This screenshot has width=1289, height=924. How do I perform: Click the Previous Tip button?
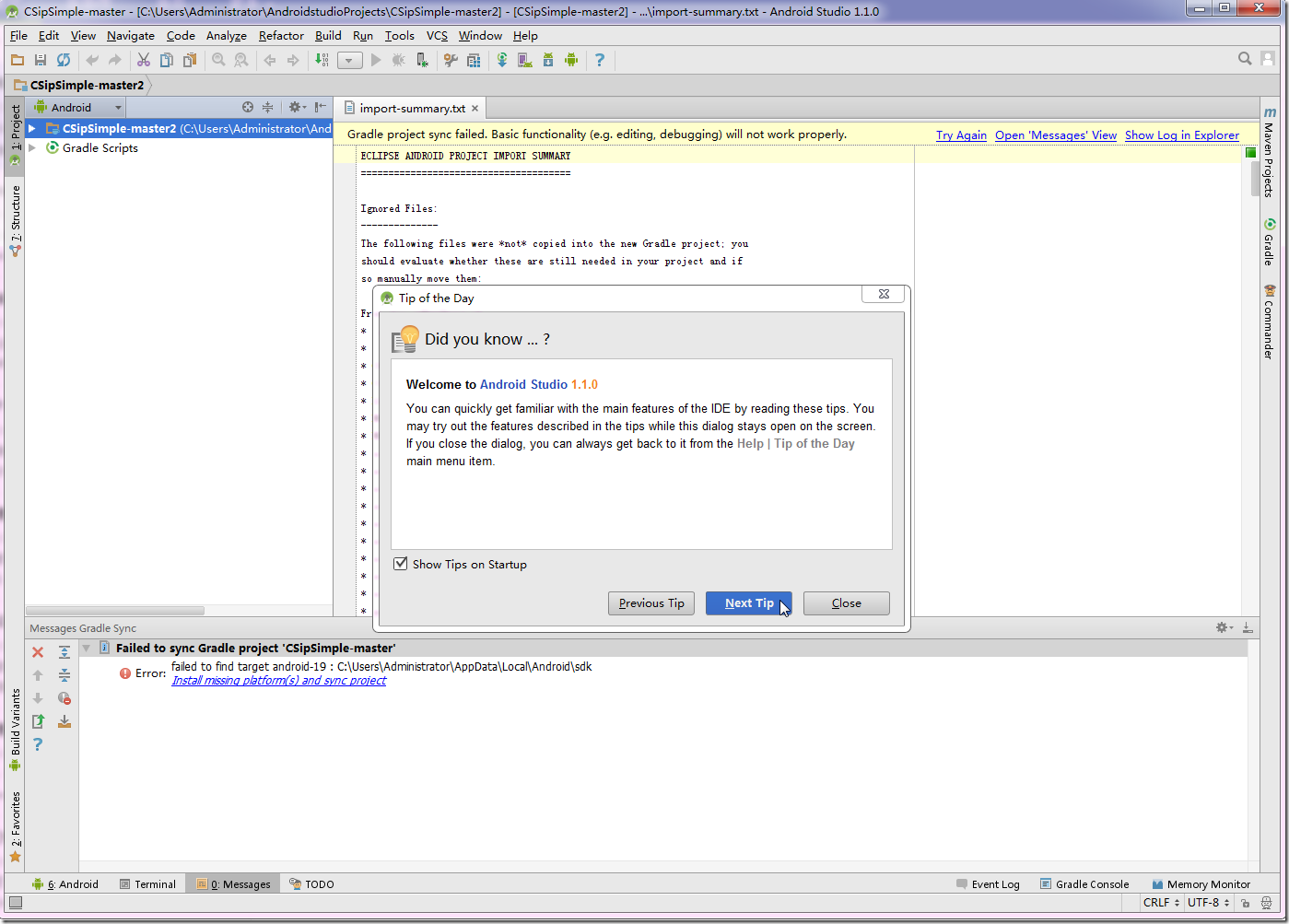651,603
